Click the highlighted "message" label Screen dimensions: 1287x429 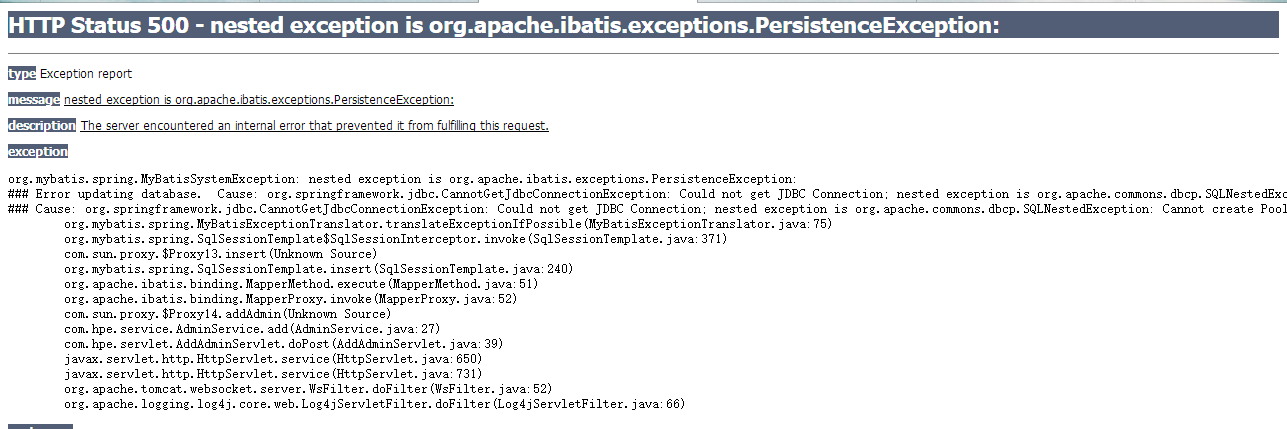click(x=34, y=99)
